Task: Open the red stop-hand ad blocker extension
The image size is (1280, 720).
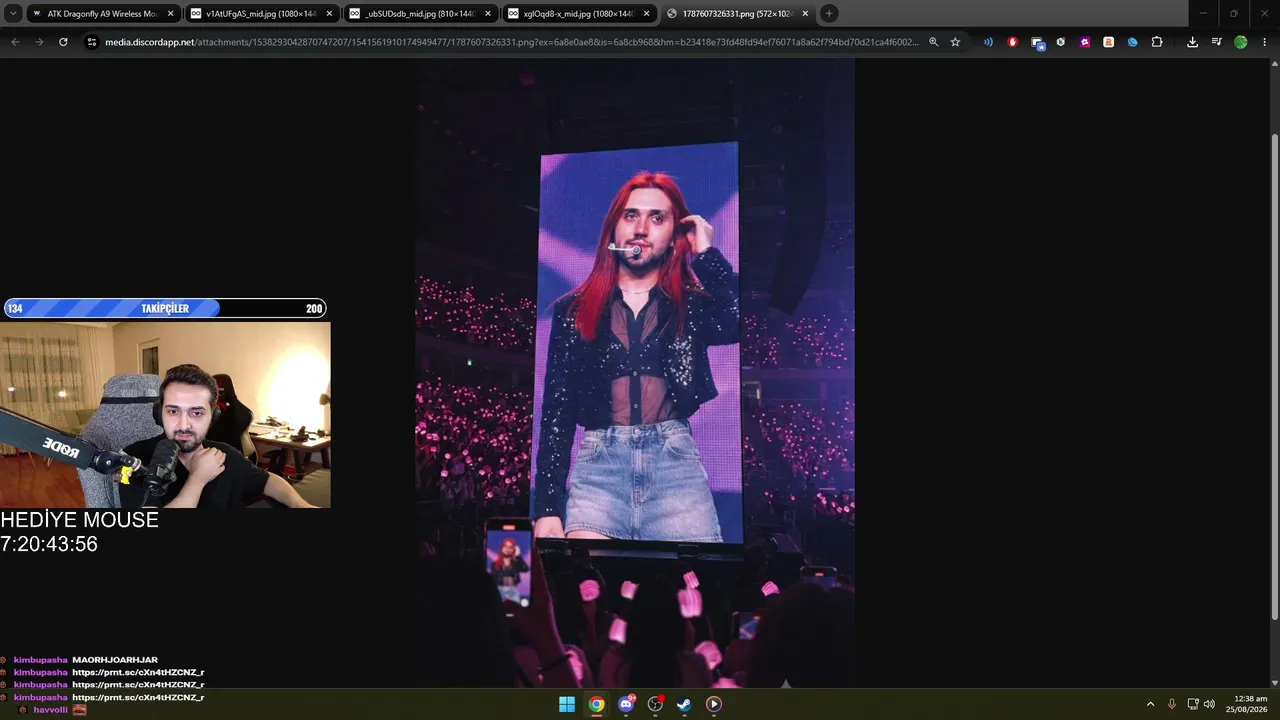Action: [1012, 42]
